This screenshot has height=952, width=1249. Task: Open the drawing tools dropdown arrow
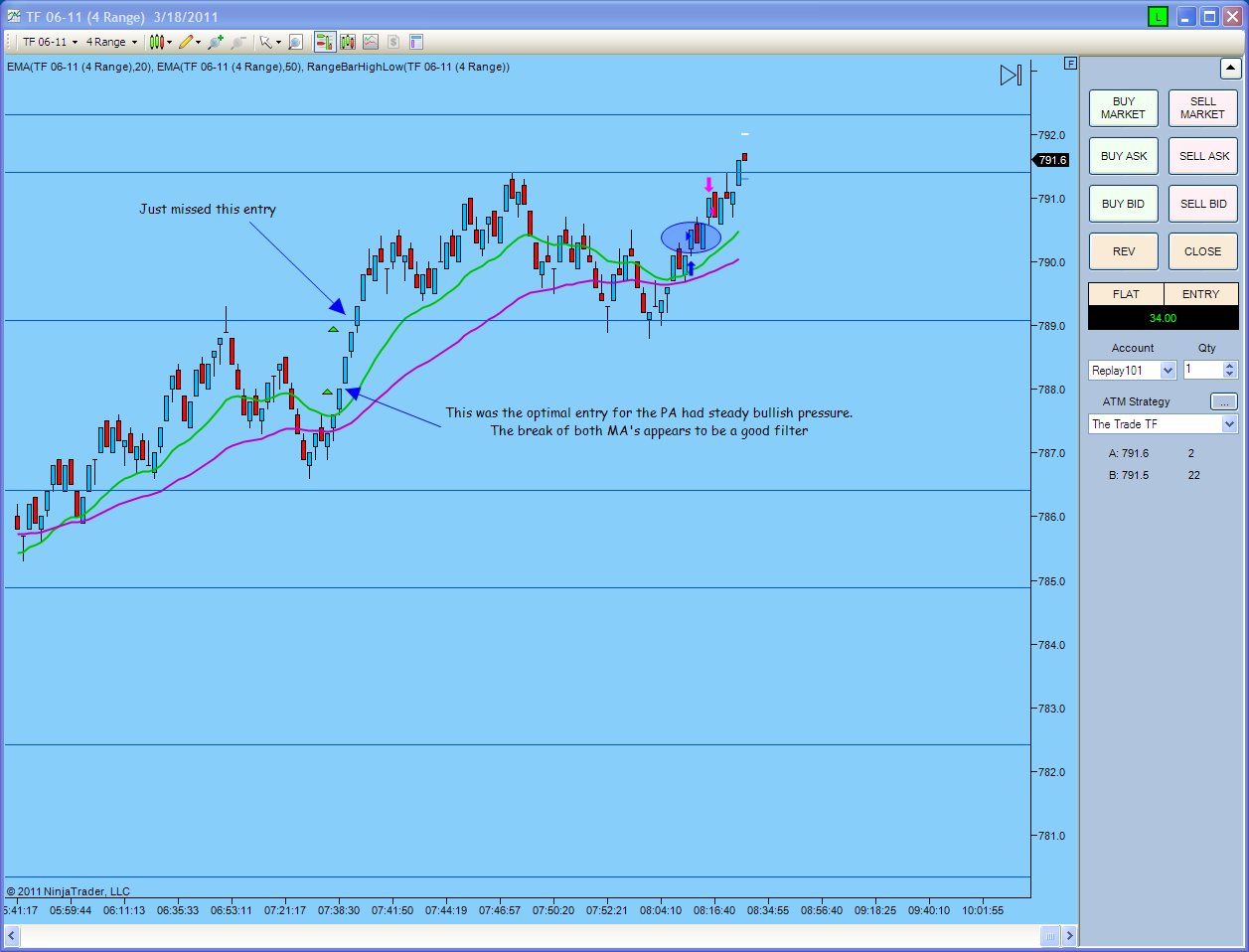pos(198,42)
